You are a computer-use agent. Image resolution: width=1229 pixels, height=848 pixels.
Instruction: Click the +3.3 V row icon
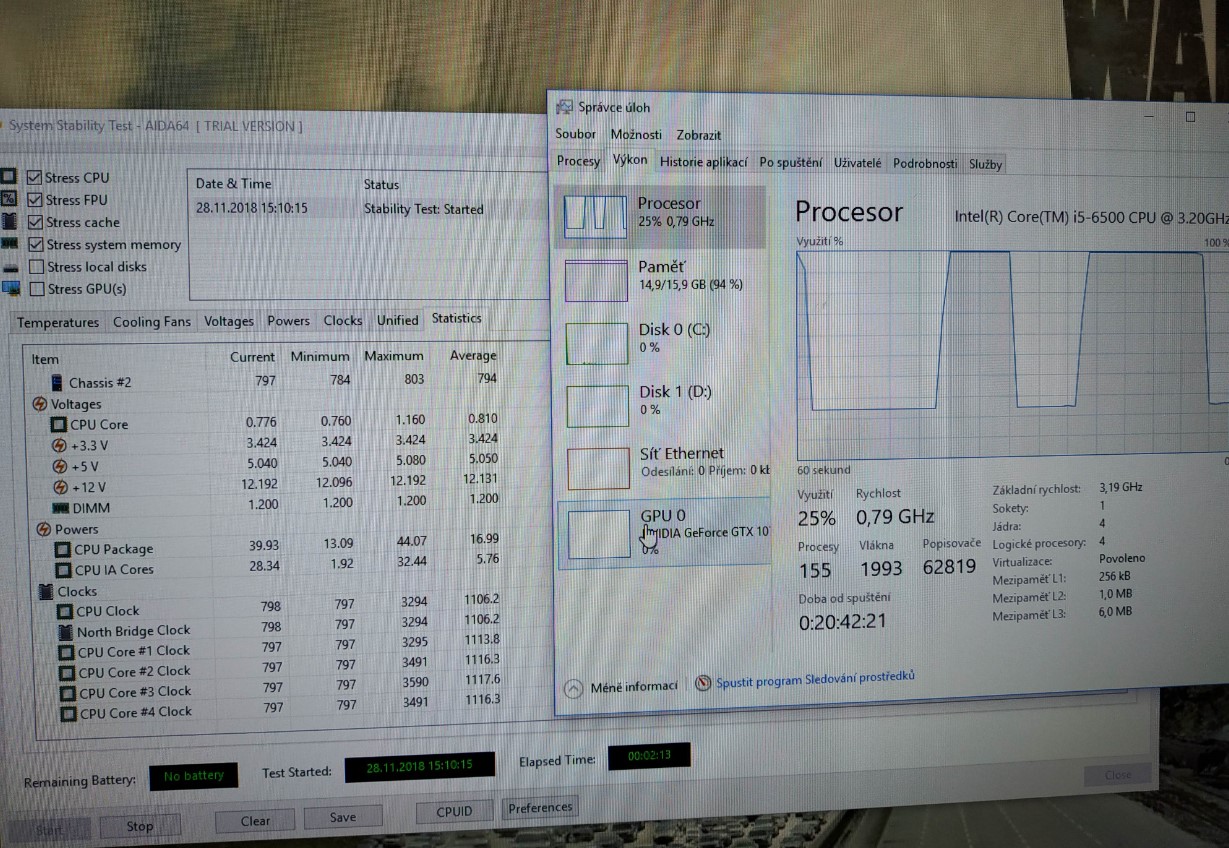coord(60,445)
